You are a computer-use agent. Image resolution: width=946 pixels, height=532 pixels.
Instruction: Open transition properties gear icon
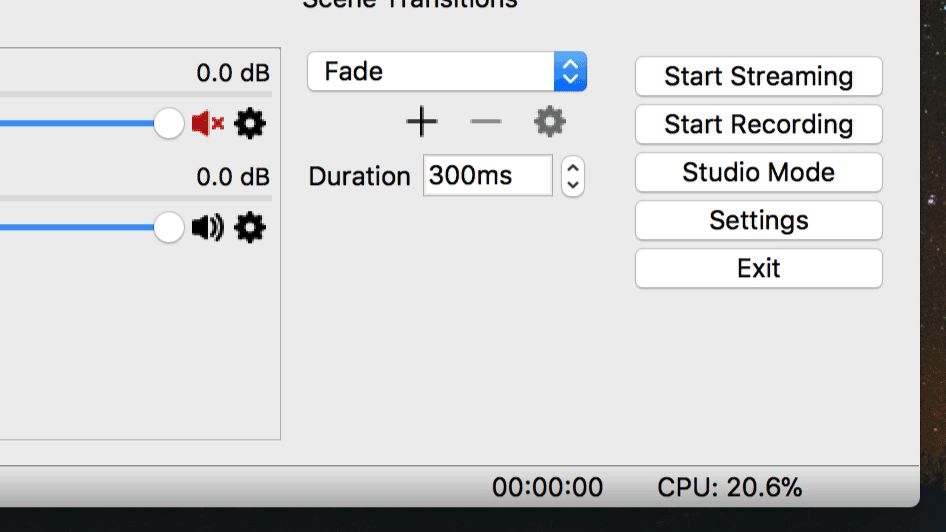click(550, 122)
